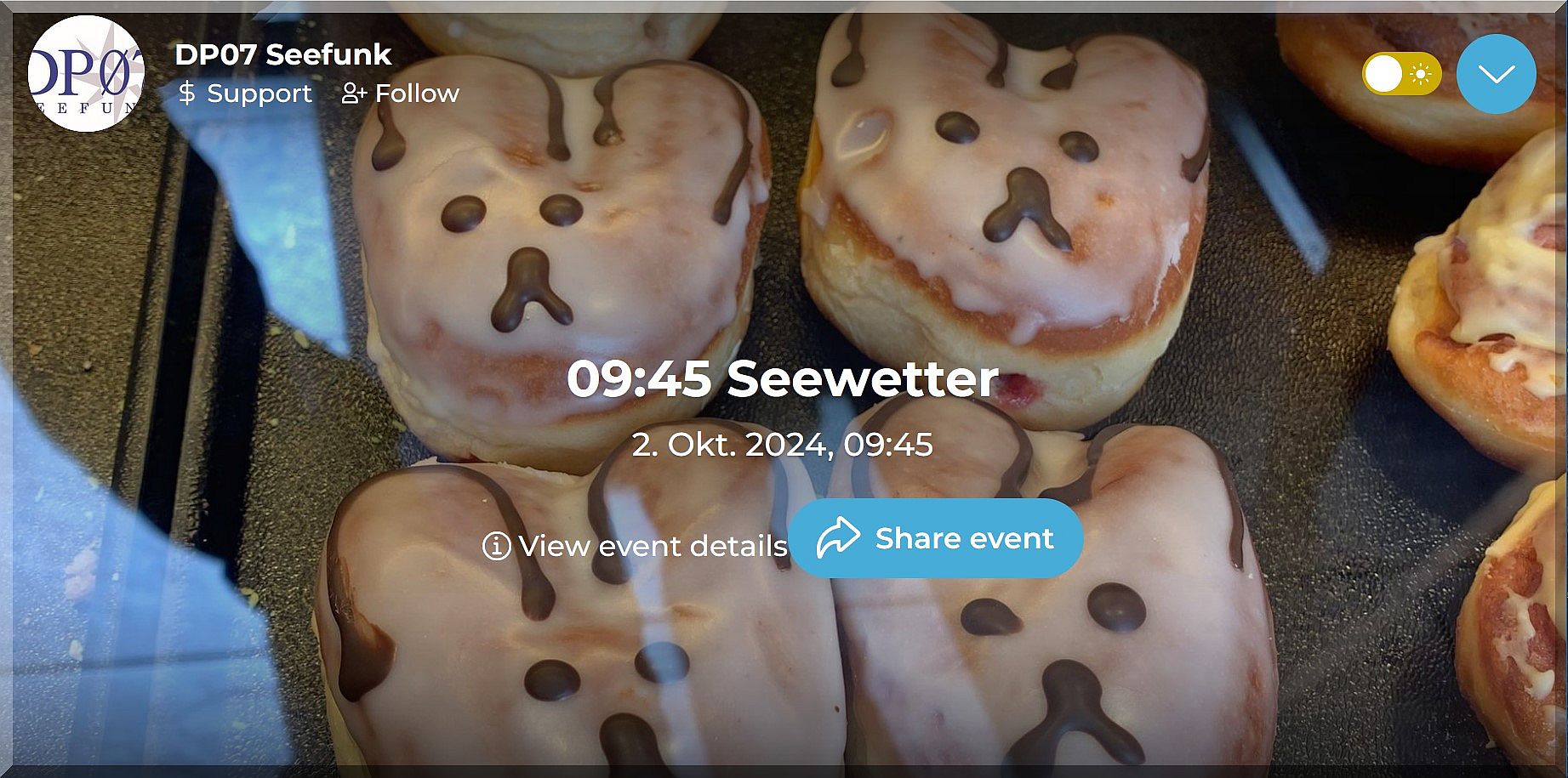Click the white knob of the theme switch
Viewport: 1568px width, 778px height.
pos(1383,75)
